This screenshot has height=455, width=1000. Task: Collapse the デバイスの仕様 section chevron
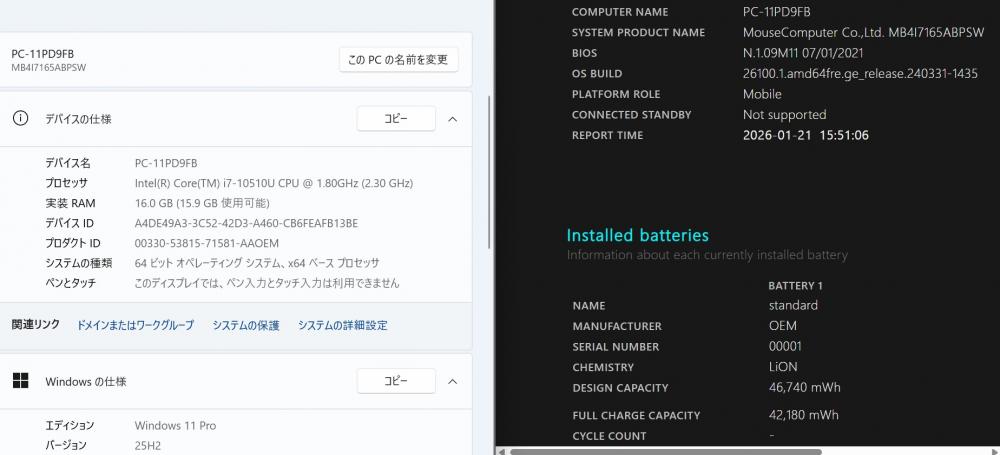[x=452, y=118]
